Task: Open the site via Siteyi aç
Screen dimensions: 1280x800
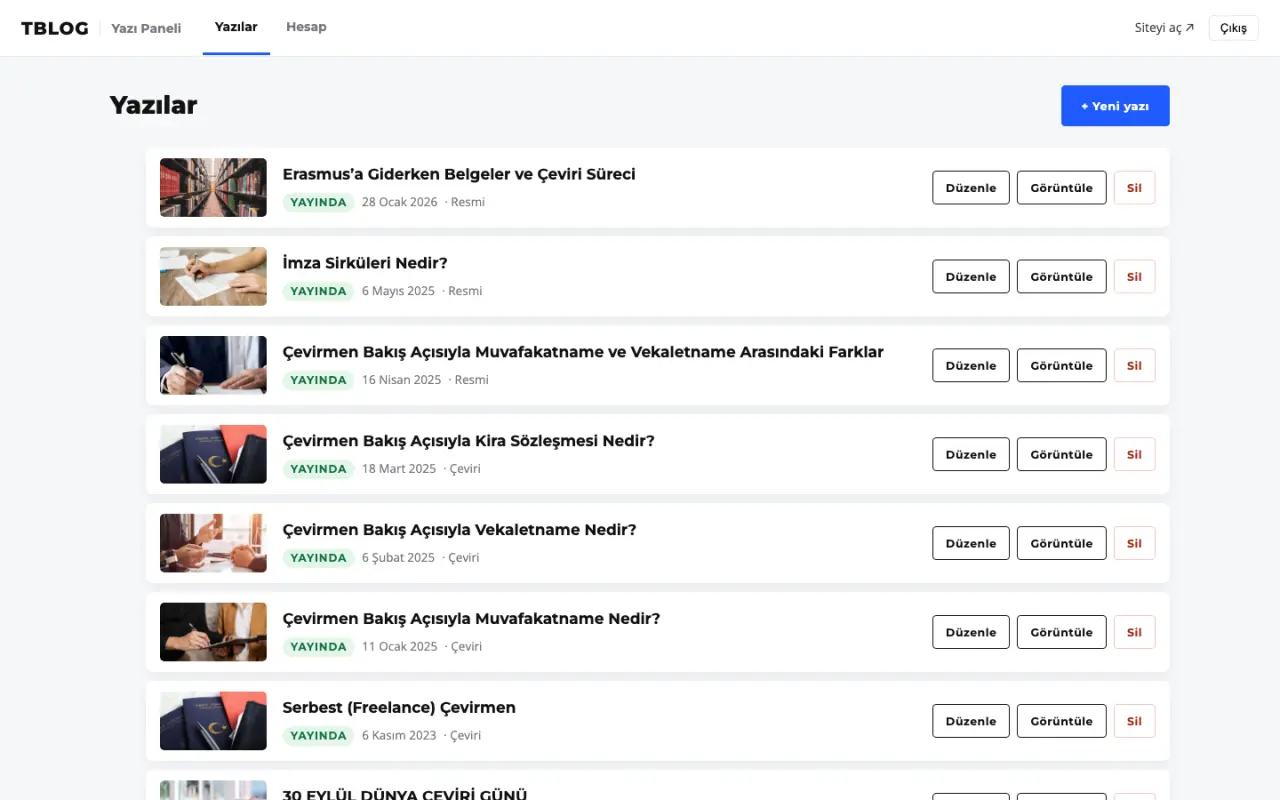Action: point(1164,28)
